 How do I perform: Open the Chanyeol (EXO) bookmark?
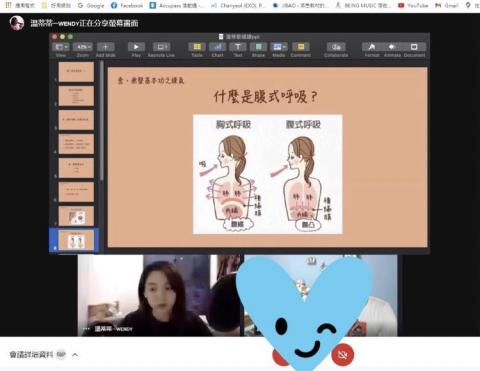[239, 5]
